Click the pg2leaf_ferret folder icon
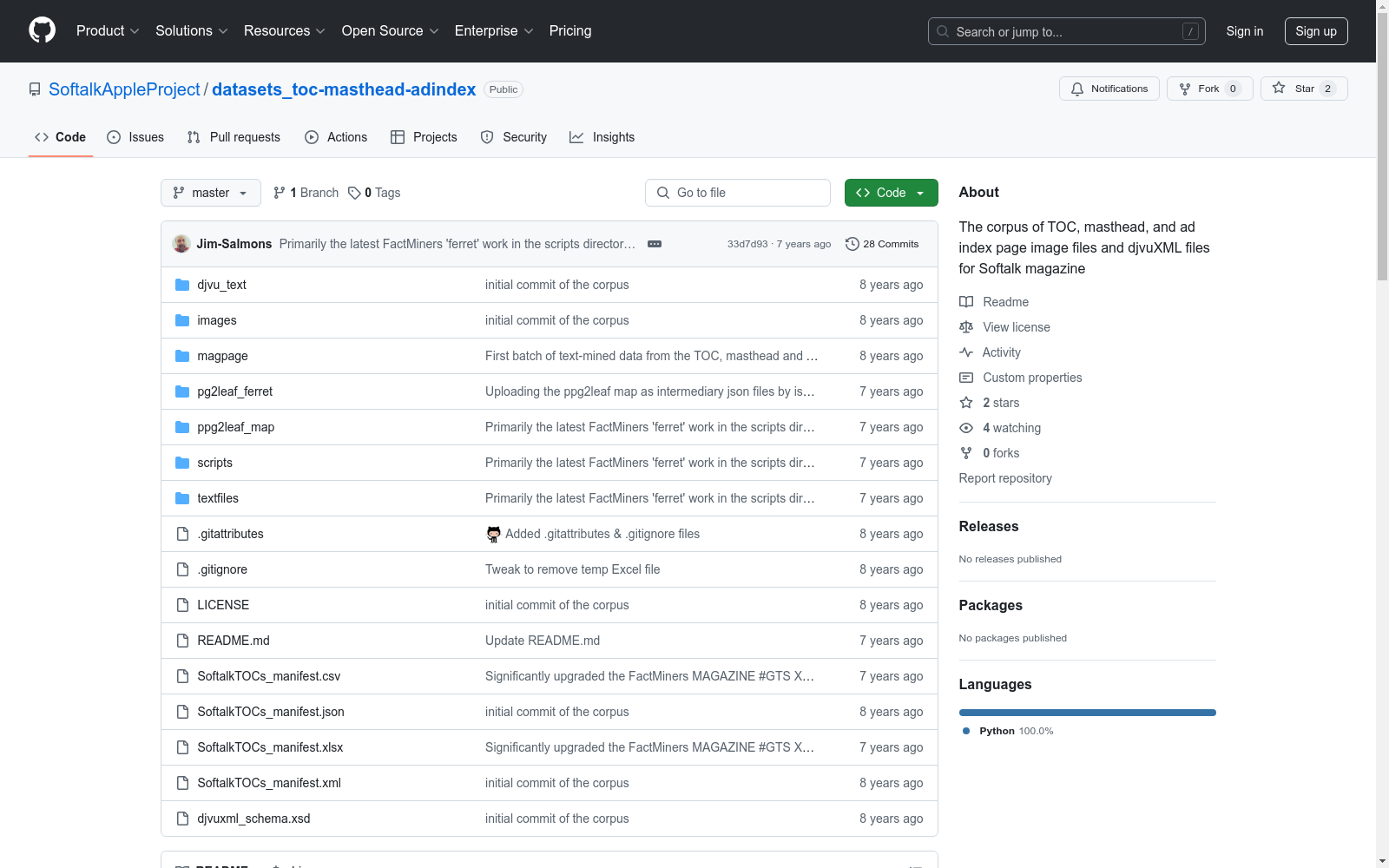This screenshot has width=1389, height=868. pos(182,391)
